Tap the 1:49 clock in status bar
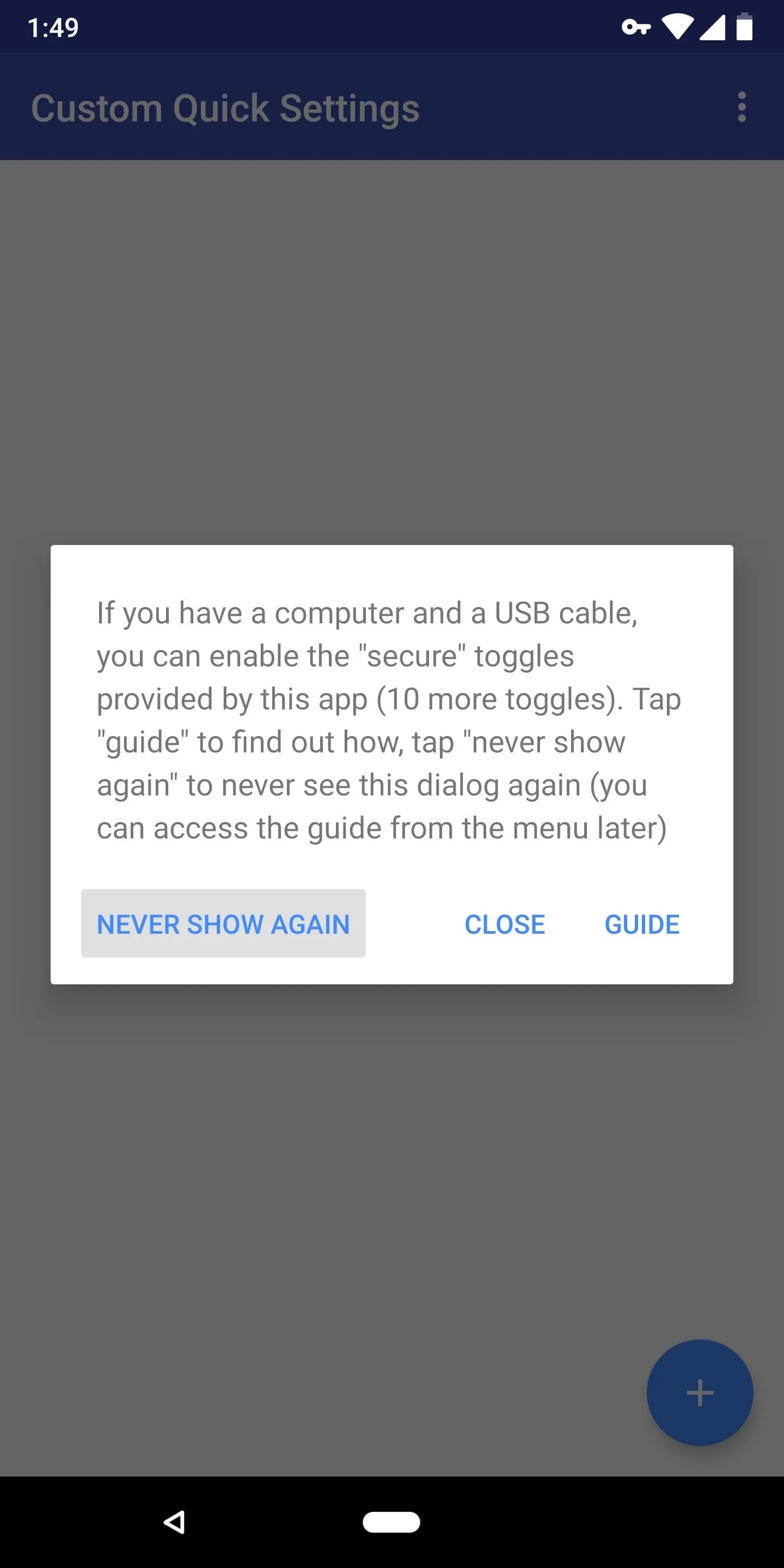784x1568 pixels. click(x=53, y=27)
